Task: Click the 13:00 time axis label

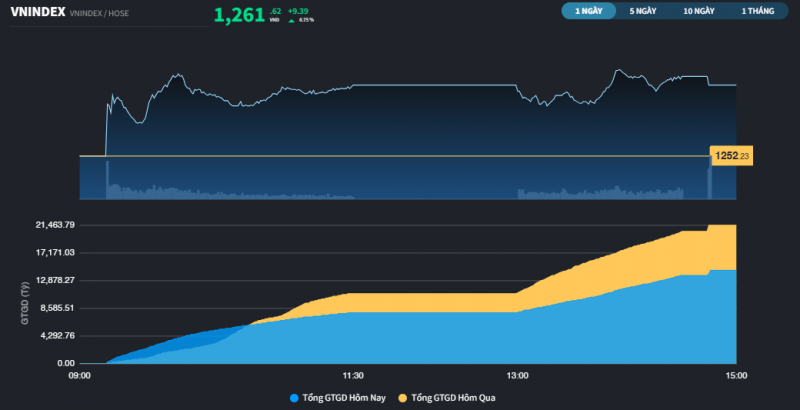Action: click(517, 376)
